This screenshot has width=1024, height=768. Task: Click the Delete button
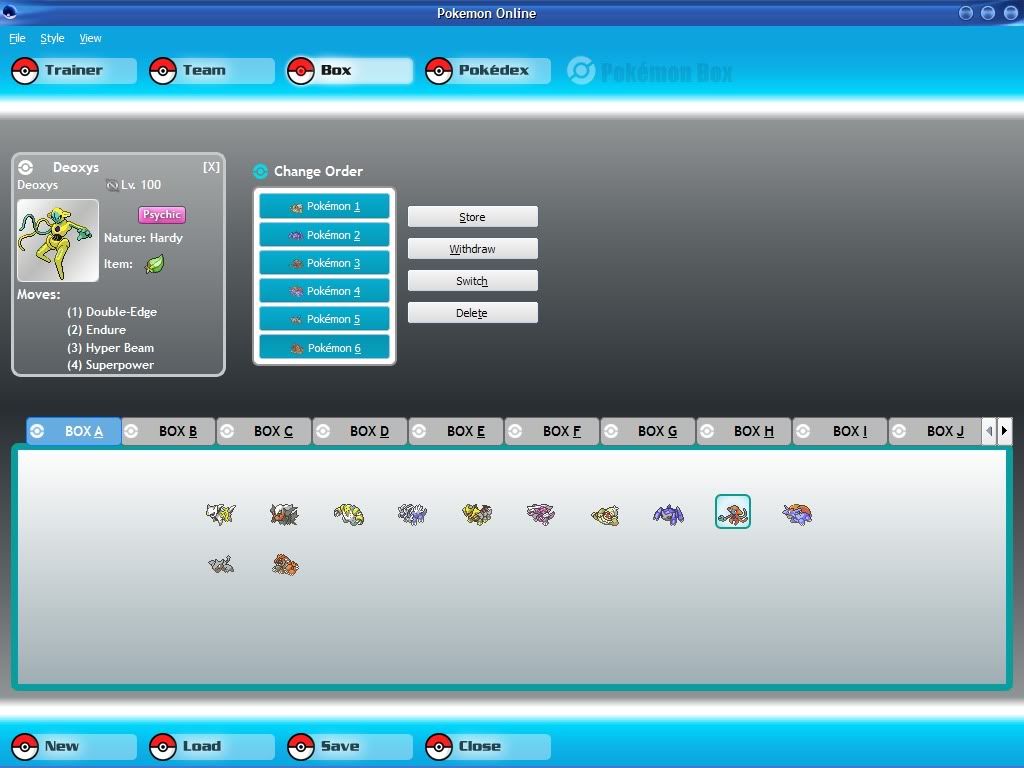473,313
